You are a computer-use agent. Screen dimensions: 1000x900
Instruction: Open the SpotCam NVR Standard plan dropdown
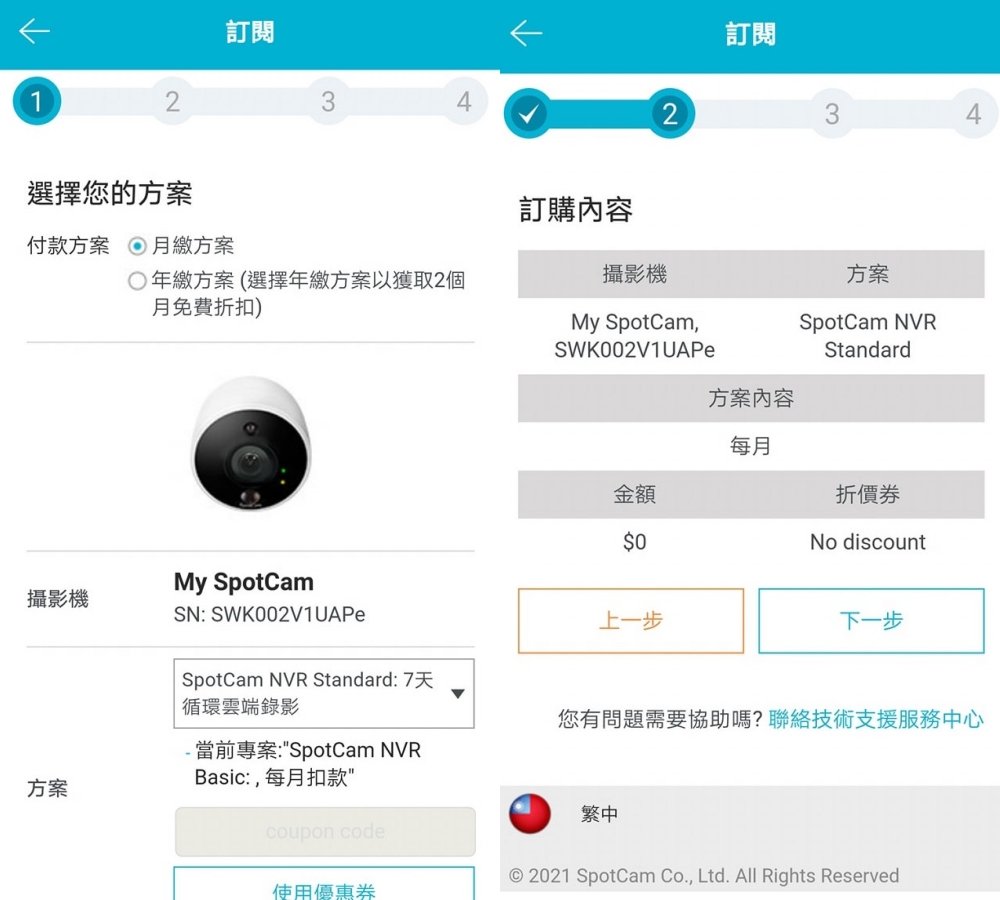(x=324, y=693)
